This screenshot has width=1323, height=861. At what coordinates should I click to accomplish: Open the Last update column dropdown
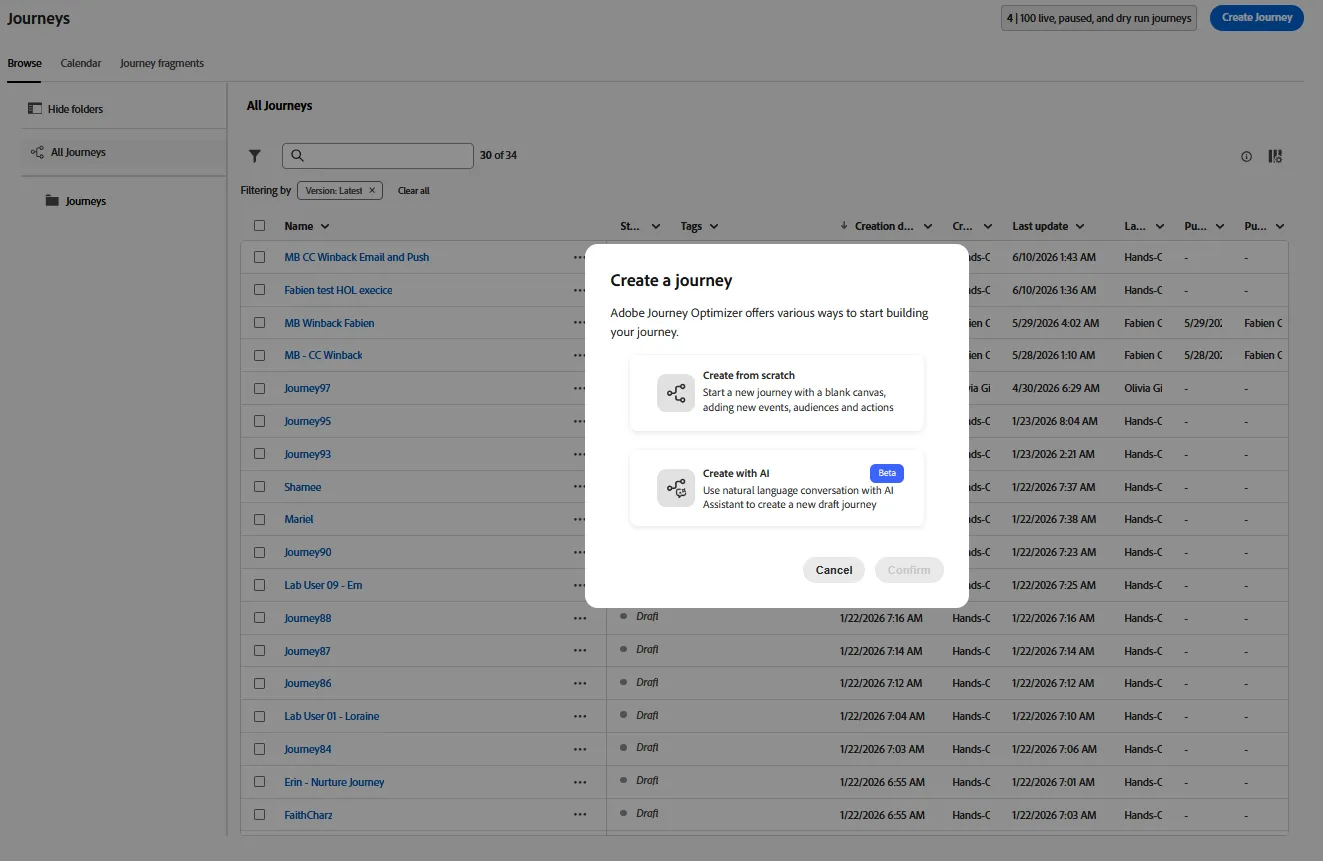click(x=1079, y=227)
